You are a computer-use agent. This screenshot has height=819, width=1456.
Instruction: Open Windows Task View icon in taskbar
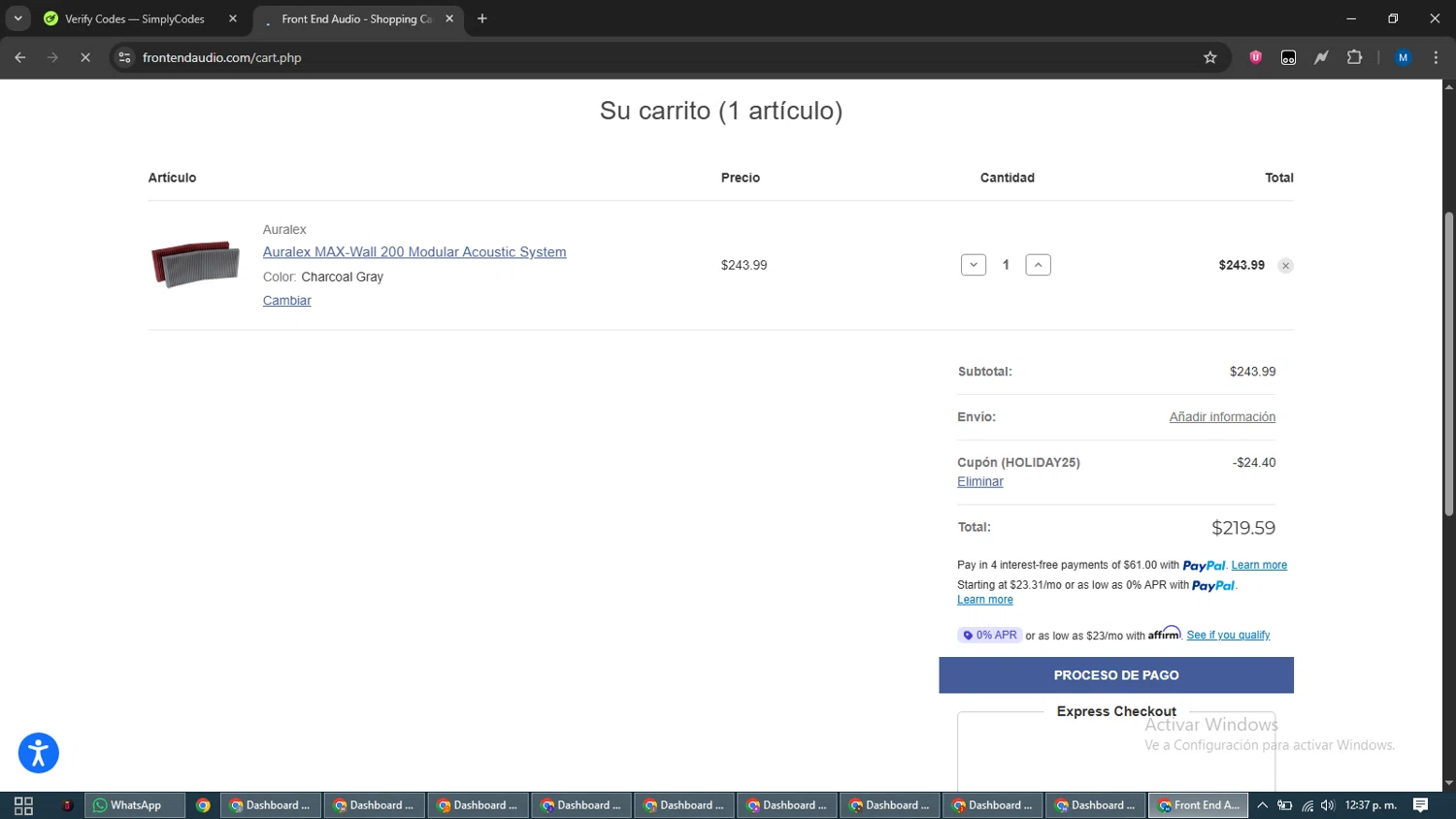coord(23,805)
